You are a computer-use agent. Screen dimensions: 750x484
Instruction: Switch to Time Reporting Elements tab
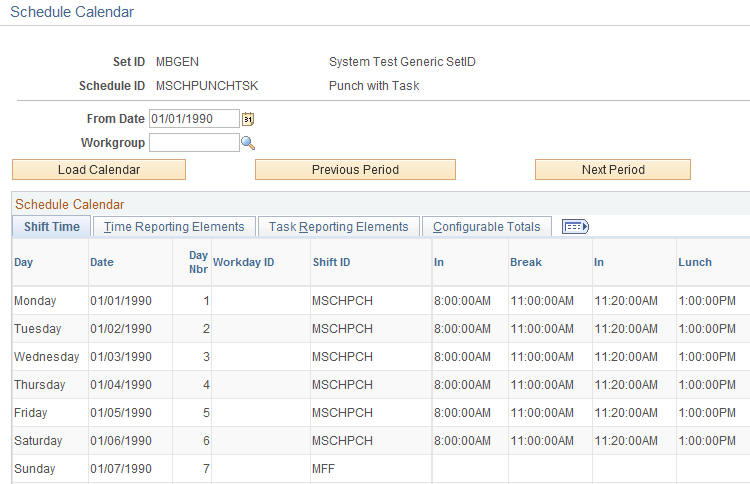tap(174, 227)
